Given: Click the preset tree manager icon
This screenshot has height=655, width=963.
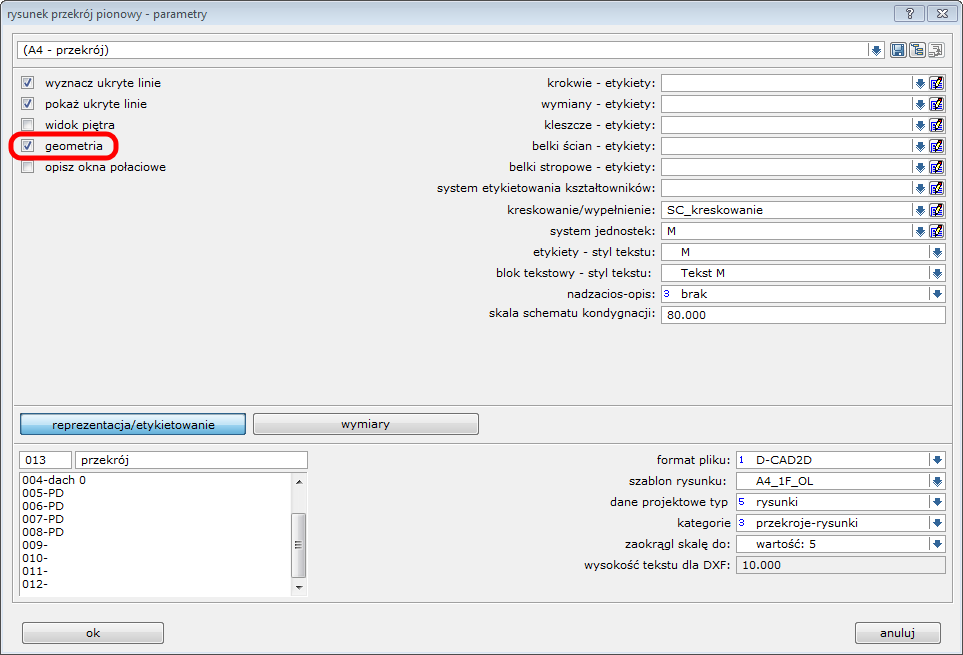Looking at the screenshot, I should 917,50.
